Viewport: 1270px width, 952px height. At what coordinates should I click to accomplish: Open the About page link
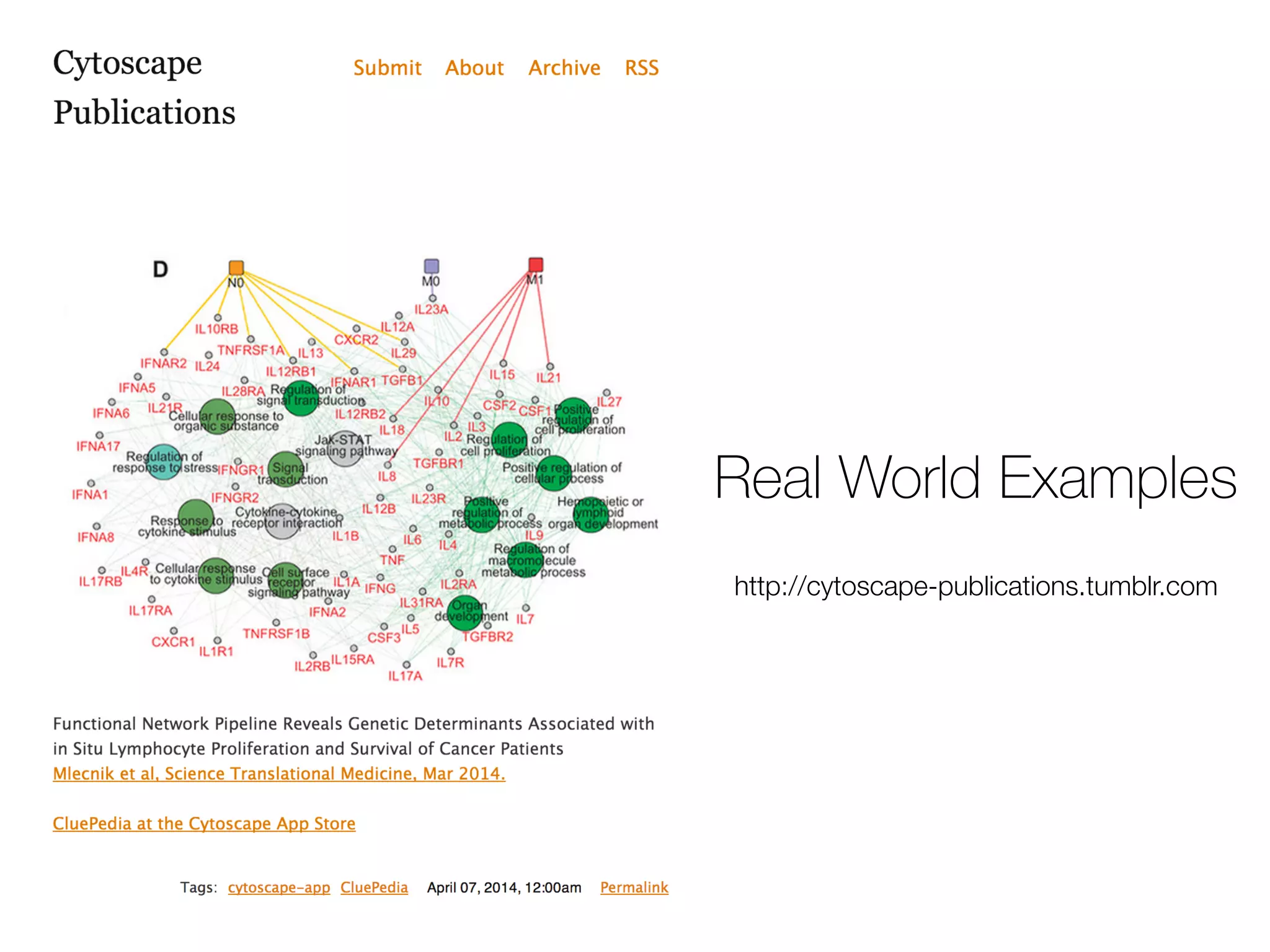pos(474,68)
